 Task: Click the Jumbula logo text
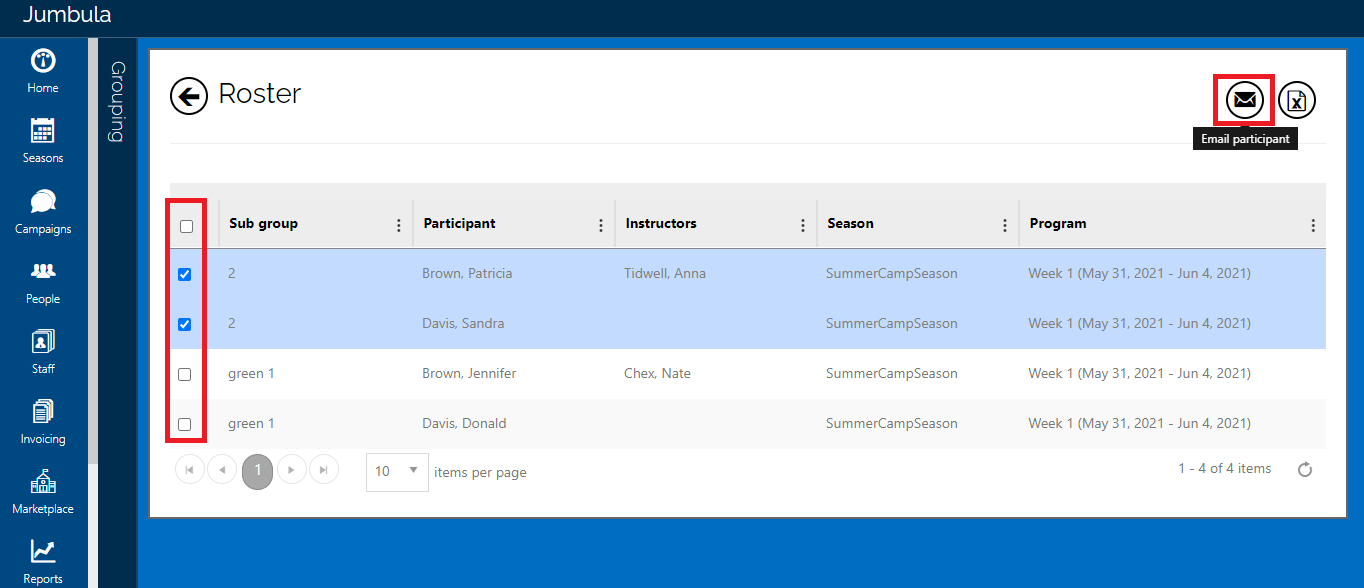click(67, 15)
